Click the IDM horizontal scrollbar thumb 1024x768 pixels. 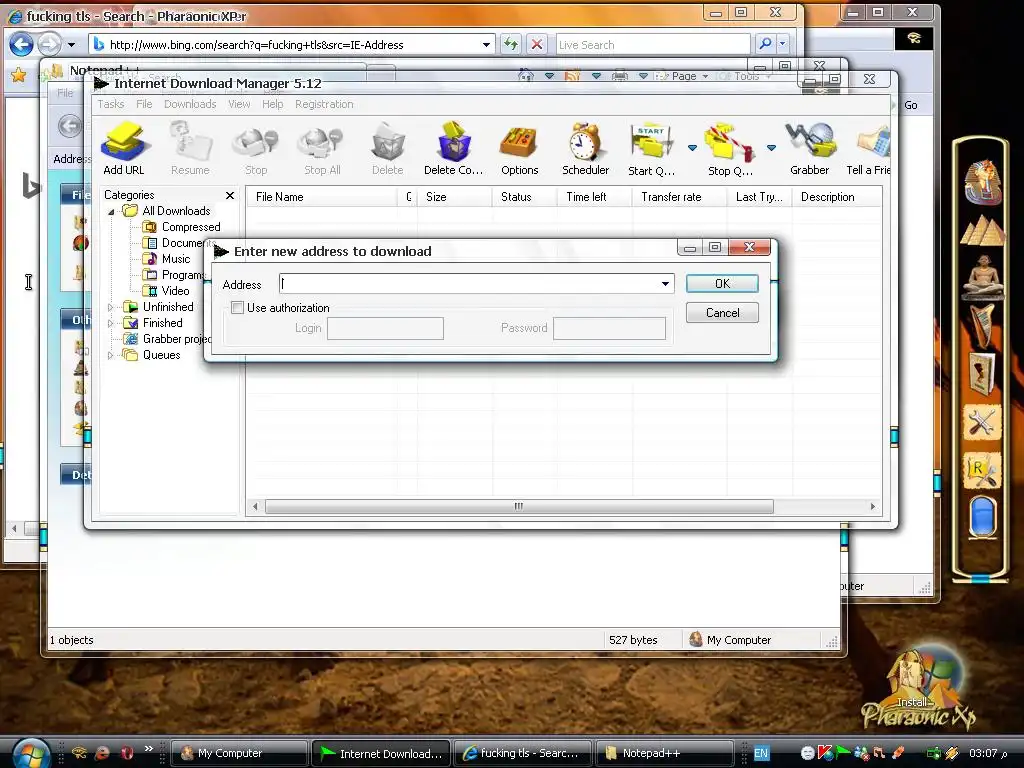[519, 506]
